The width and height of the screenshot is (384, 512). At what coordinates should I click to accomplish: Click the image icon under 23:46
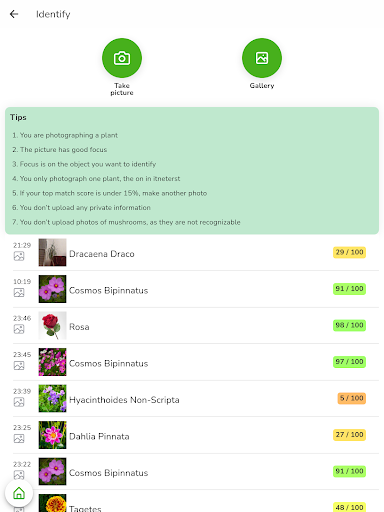click(x=19, y=329)
